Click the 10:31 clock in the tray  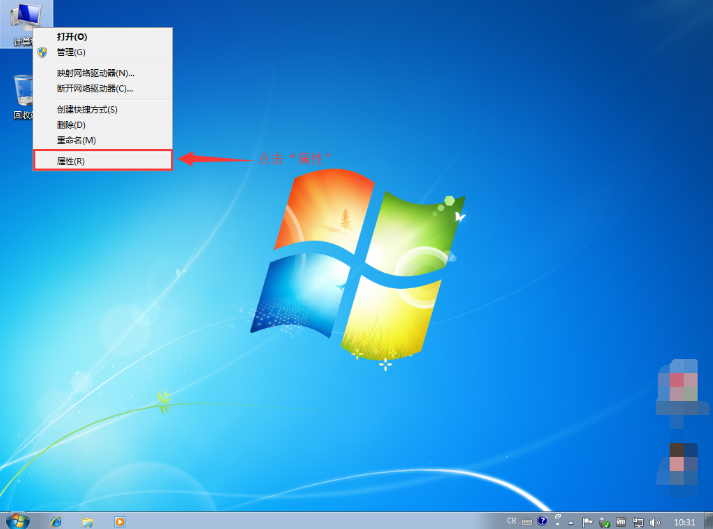pyautogui.click(x=684, y=522)
